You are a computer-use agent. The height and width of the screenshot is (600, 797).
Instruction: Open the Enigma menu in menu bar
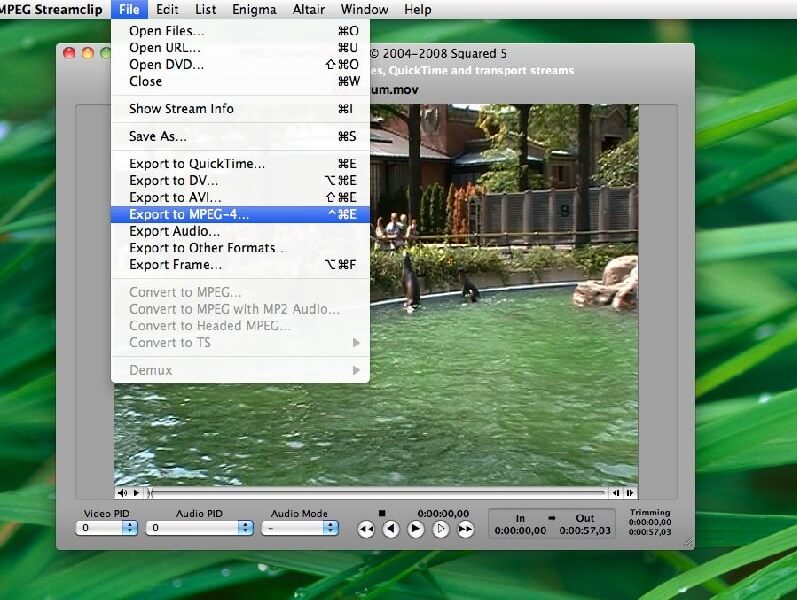[x=254, y=9]
